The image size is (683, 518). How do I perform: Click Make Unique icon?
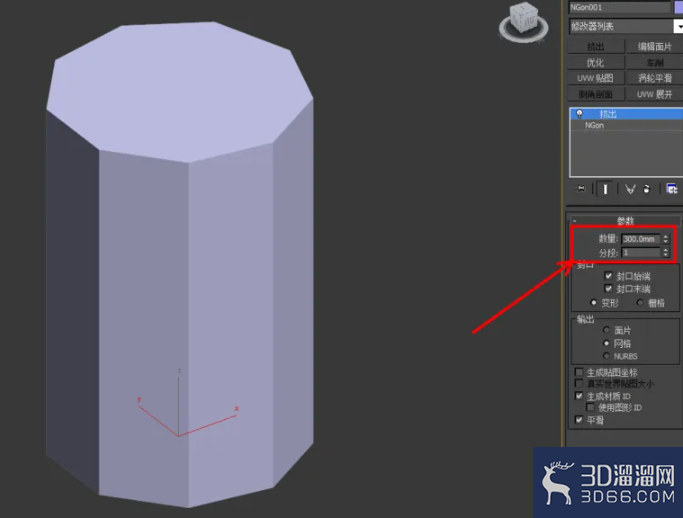630,189
